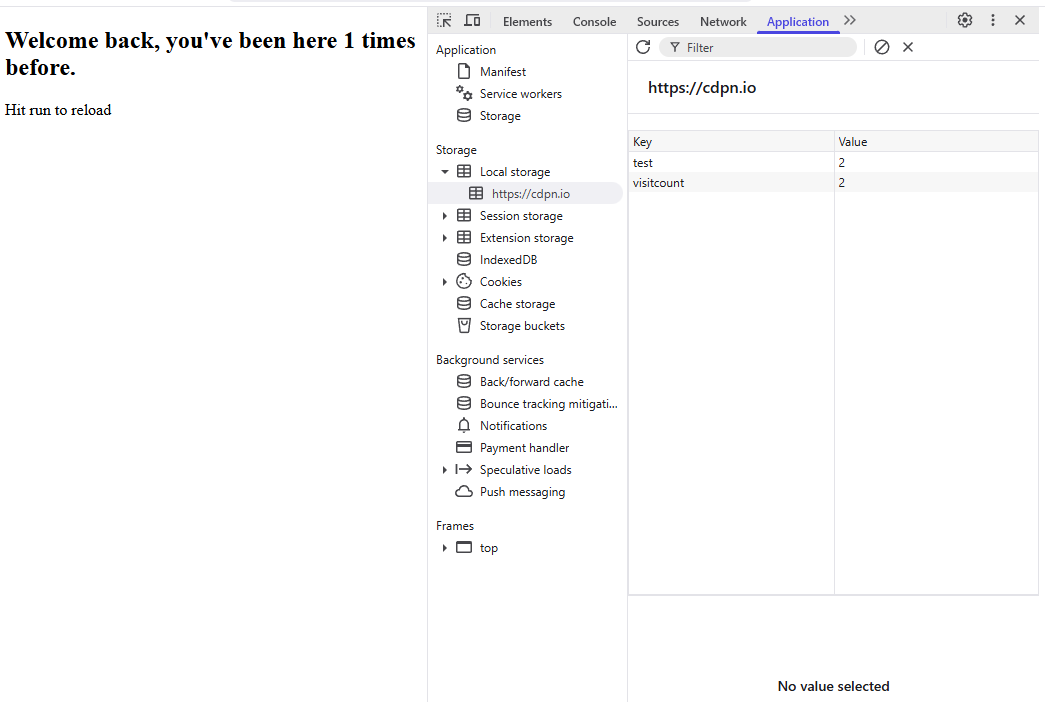Toggle the device toolbar icon
Viewport: 1045px width, 702px height.
(472, 20)
